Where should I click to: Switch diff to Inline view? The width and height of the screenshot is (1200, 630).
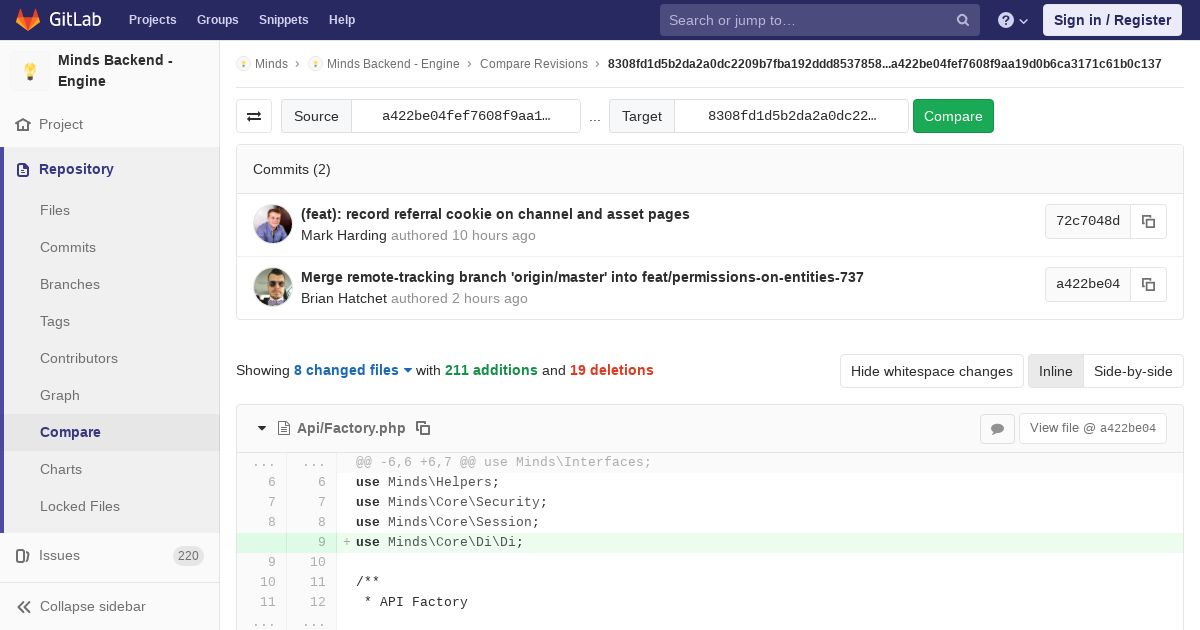point(1055,371)
